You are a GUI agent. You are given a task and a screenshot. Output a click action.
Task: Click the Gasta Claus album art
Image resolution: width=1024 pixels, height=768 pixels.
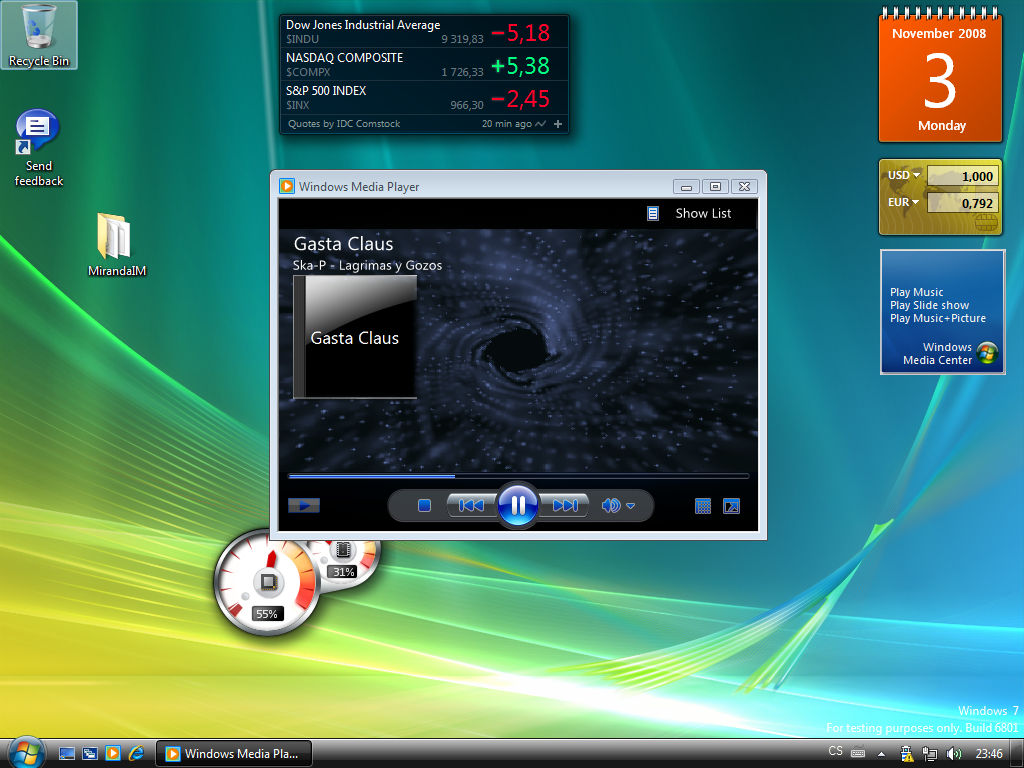pos(355,337)
